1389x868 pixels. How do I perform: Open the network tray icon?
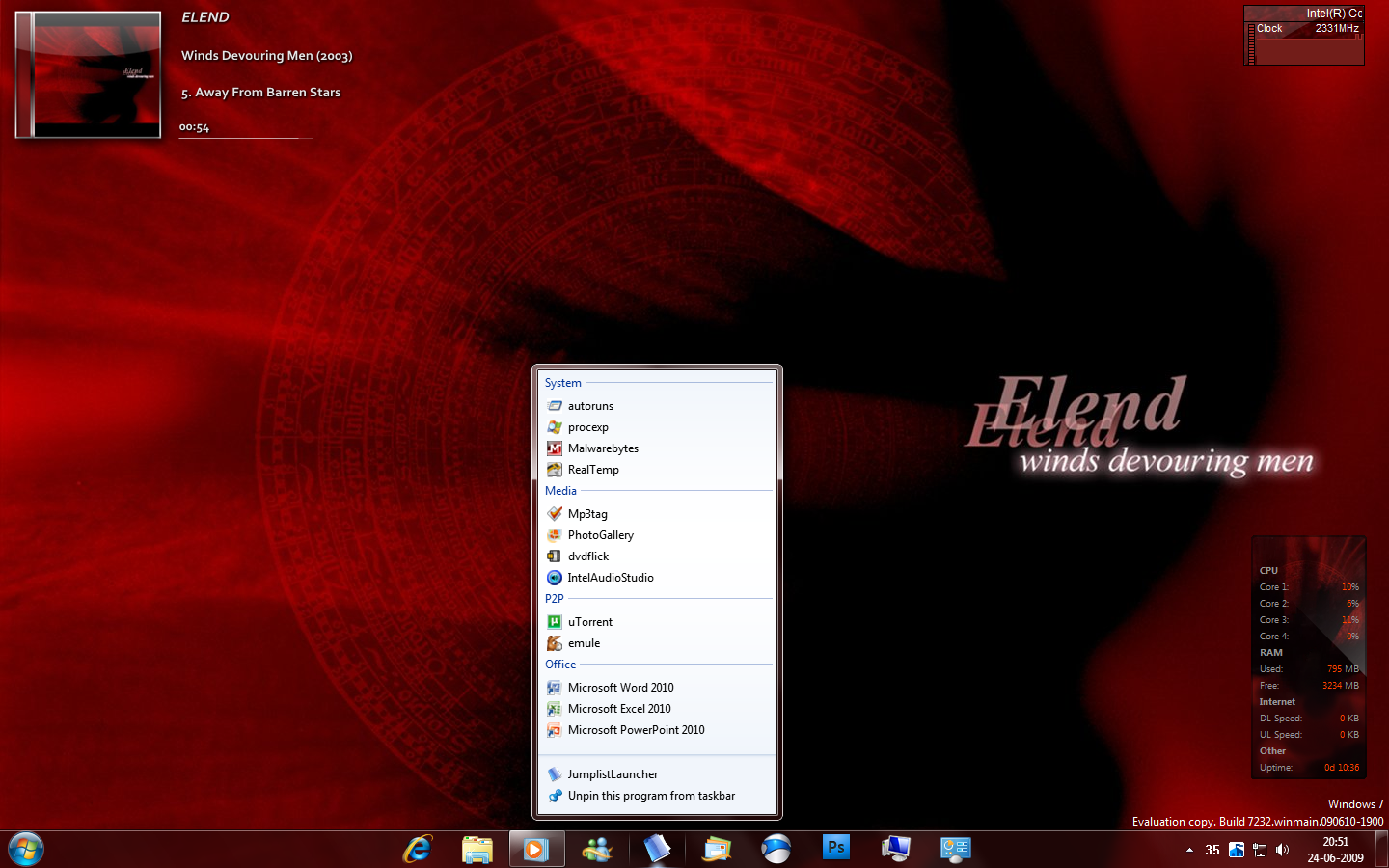[x=1260, y=850]
